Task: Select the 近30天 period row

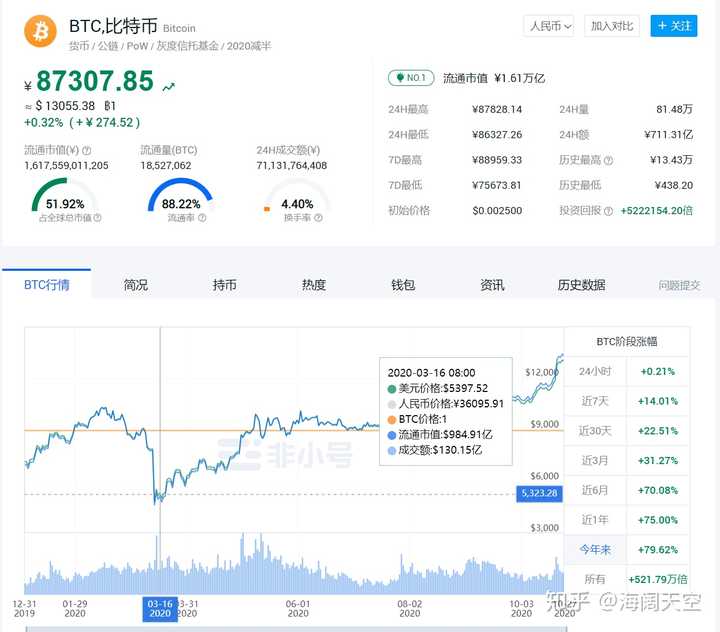Action: tap(627, 431)
